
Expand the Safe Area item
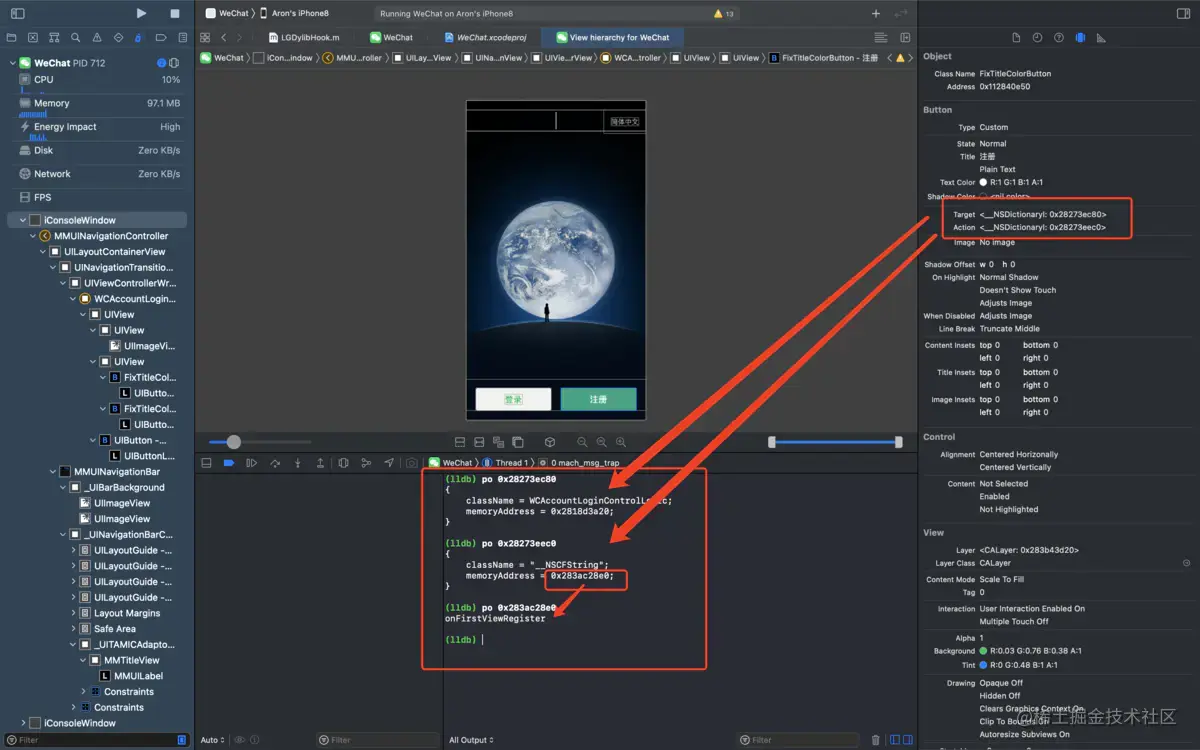coord(73,629)
